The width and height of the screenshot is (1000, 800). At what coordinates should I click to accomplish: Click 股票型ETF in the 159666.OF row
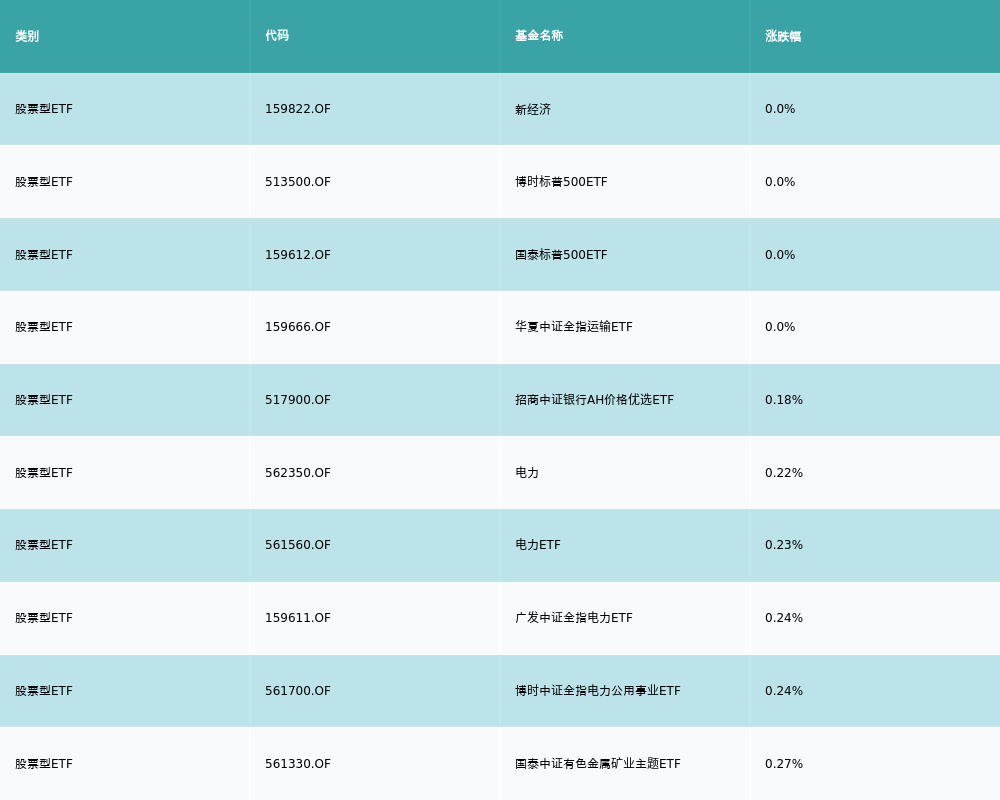point(44,327)
